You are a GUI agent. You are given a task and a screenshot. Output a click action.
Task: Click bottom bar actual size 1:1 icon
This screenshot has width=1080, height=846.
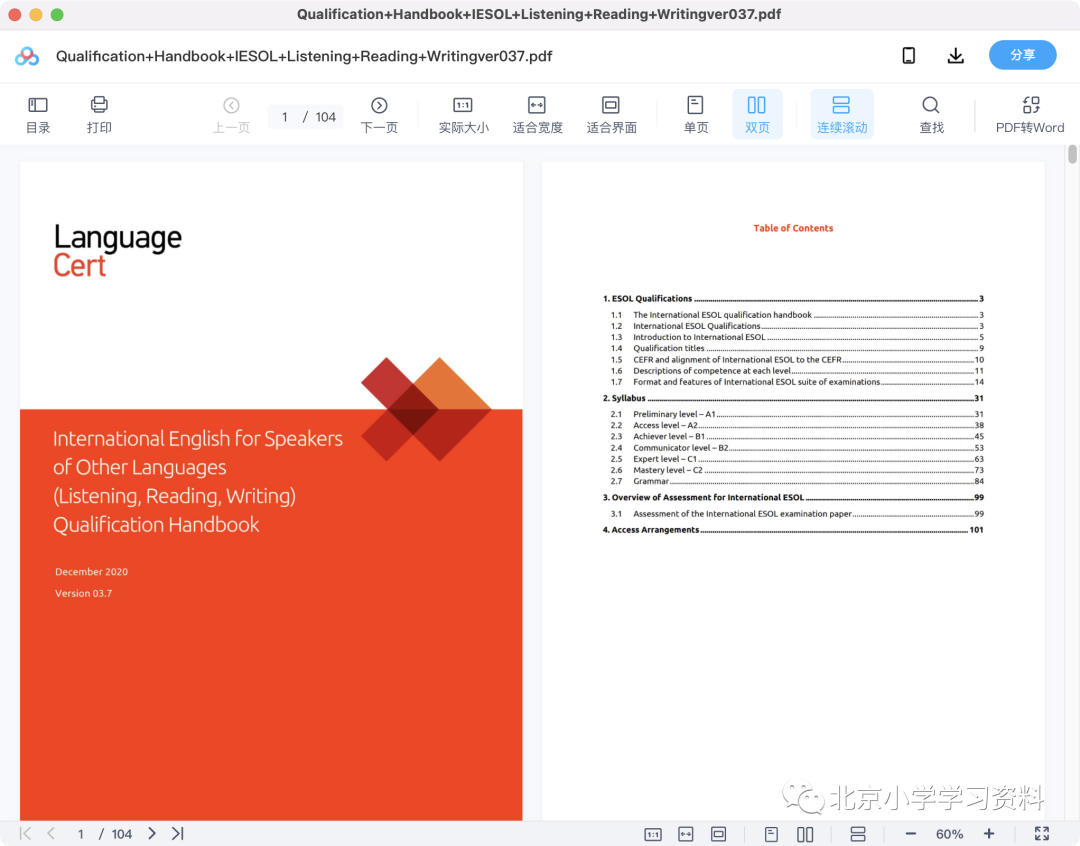click(x=653, y=834)
